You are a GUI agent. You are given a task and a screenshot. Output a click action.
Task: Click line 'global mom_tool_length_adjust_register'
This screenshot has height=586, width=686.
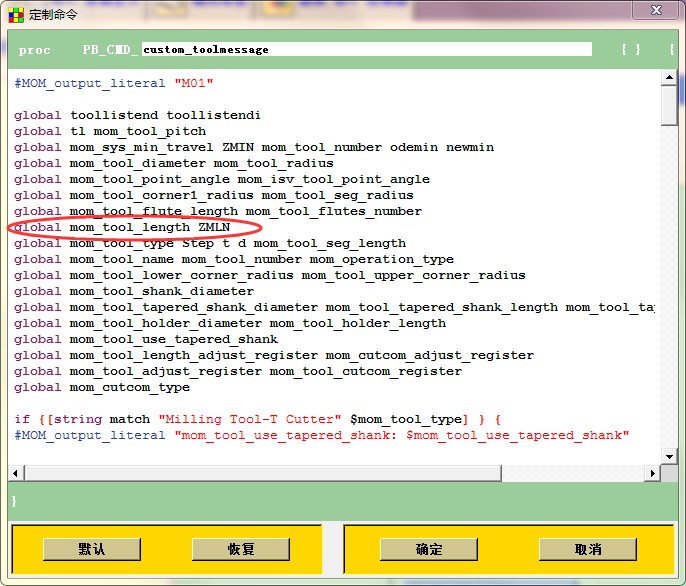[x=274, y=355]
